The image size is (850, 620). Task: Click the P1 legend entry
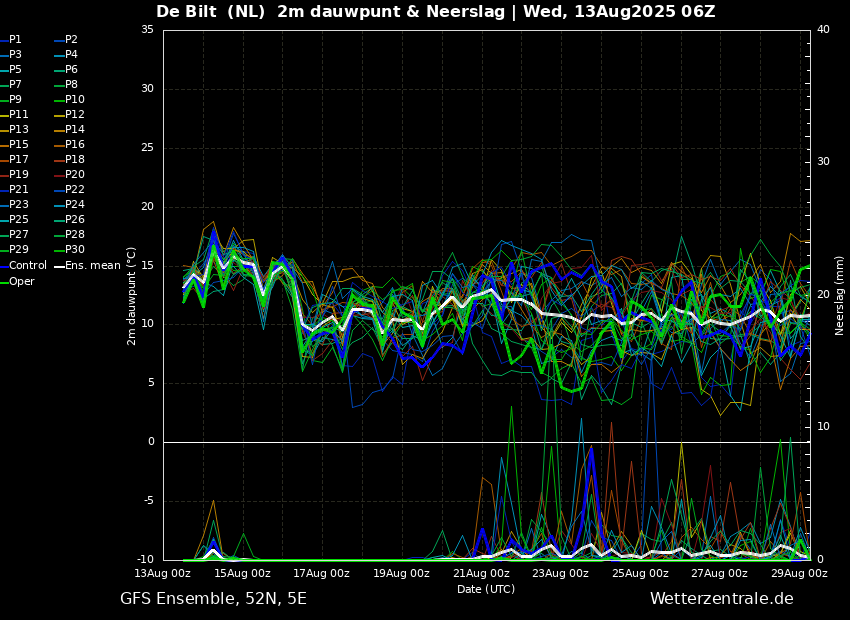click(15, 40)
